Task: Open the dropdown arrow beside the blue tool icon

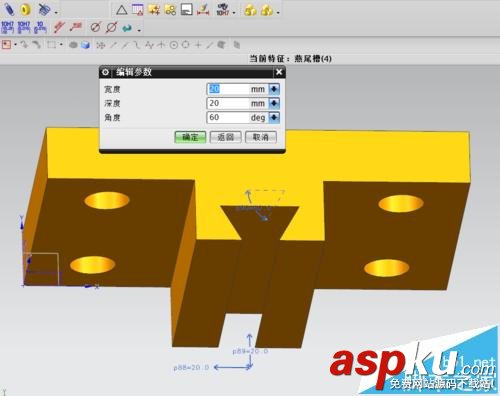Action: tap(56, 13)
